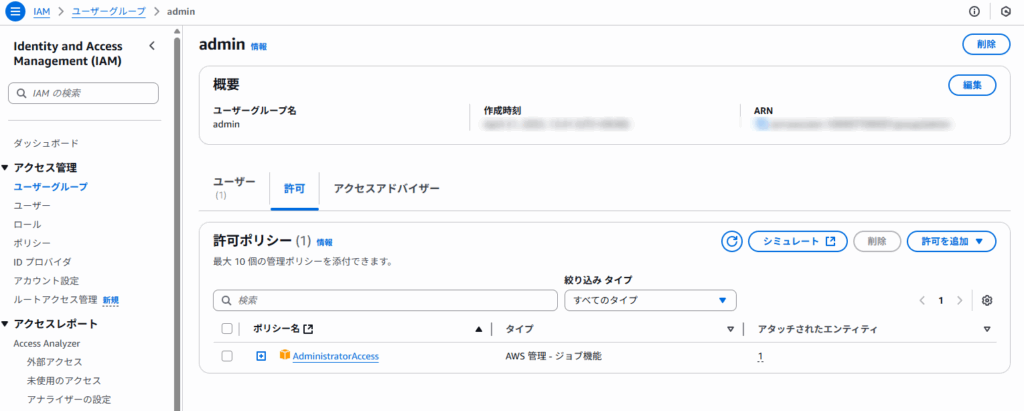Click the info circle icon in top bar
This screenshot has width=1024, height=411.
click(974, 12)
